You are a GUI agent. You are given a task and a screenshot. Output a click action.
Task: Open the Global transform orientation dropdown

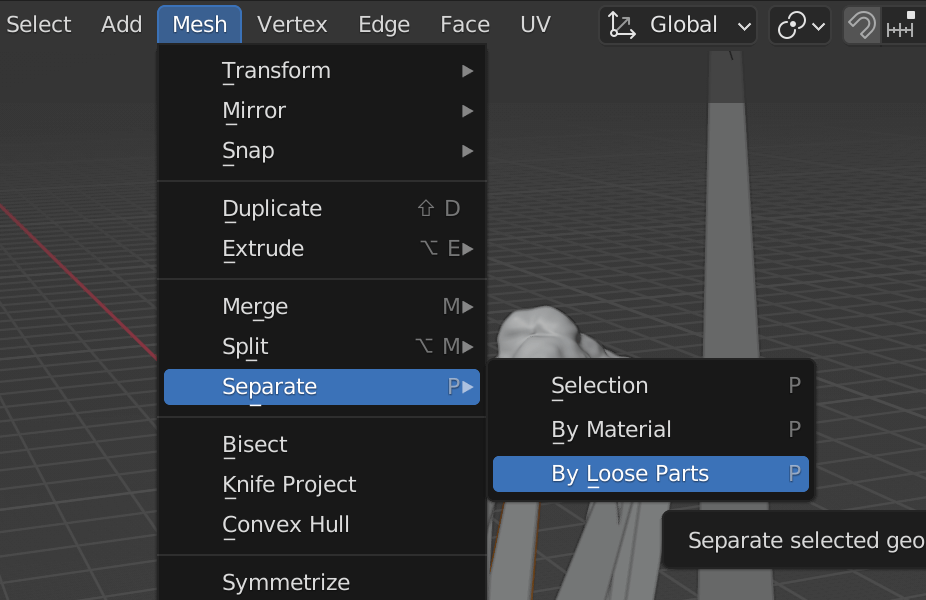tap(678, 25)
